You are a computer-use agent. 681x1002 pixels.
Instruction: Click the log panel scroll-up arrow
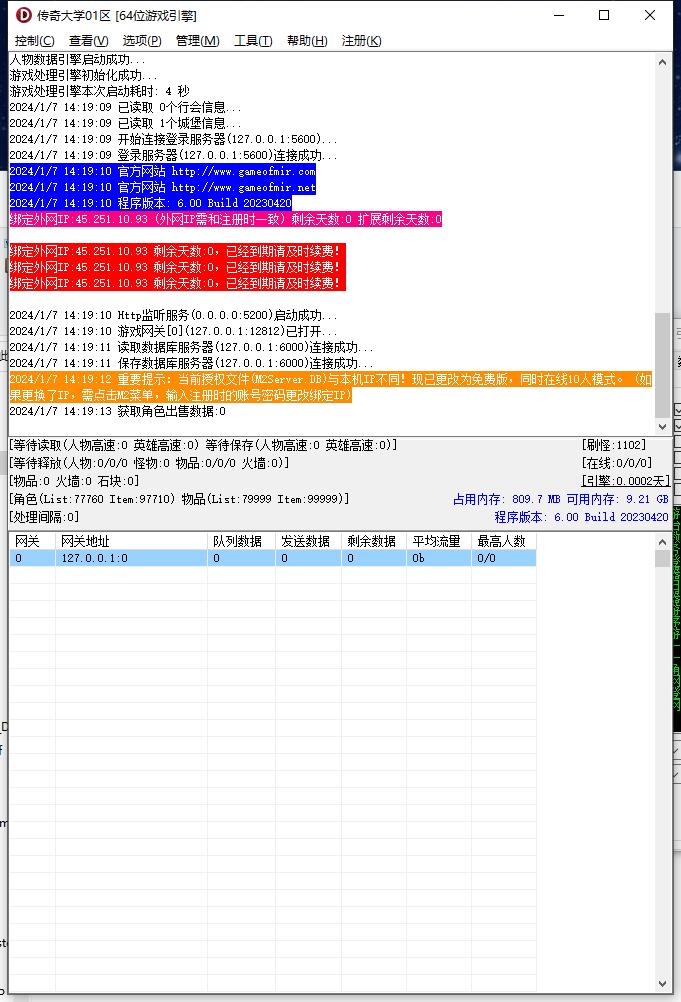pyautogui.click(x=662, y=63)
